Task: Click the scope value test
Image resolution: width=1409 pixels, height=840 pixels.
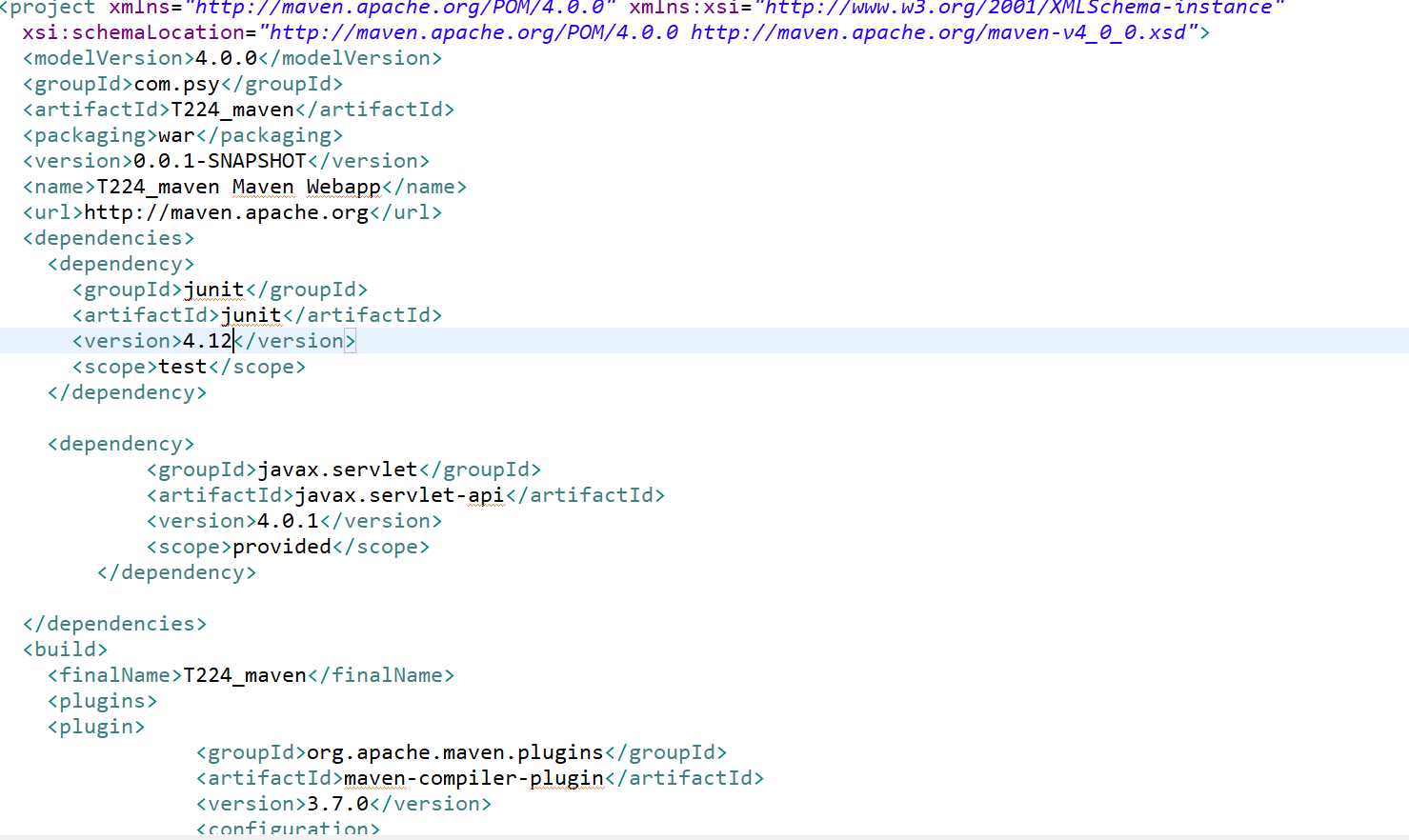Action: click(183, 367)
